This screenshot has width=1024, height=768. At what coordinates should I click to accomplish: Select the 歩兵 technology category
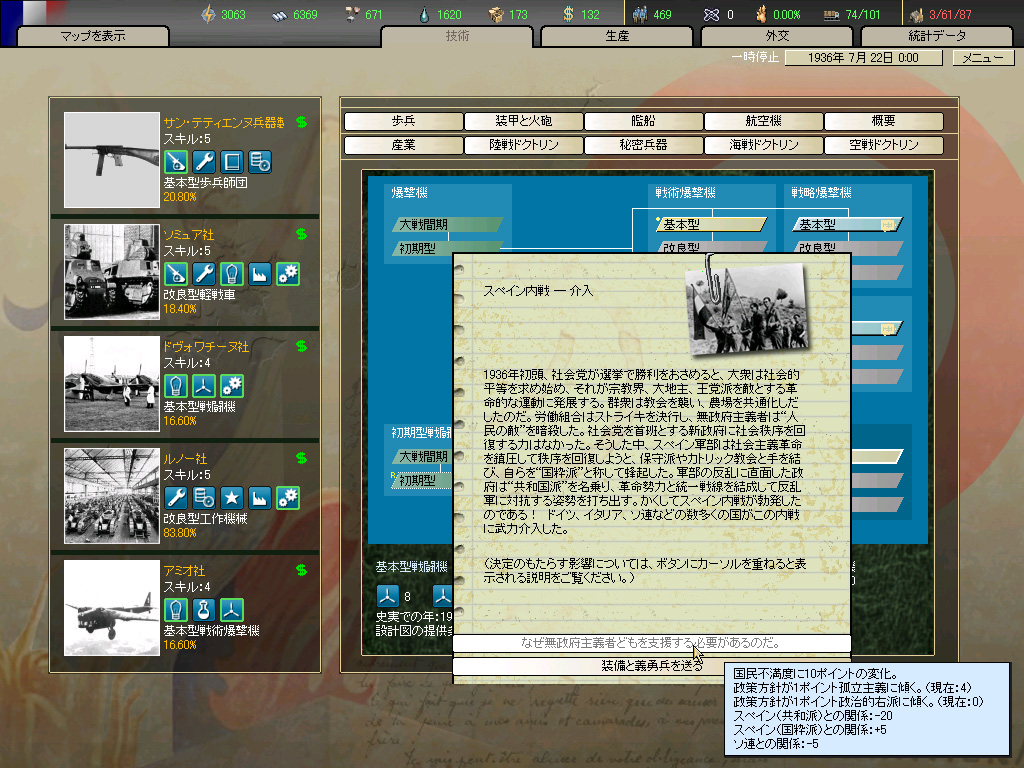[404, 121]
